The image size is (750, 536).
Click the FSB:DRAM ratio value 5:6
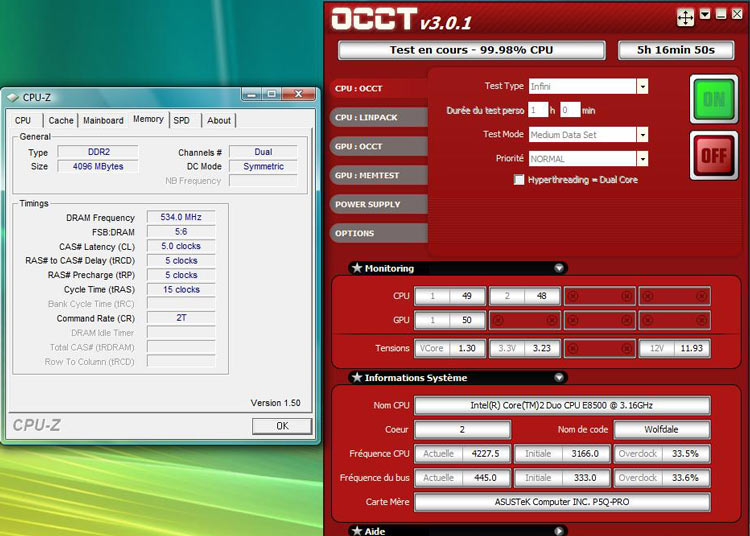(x=181, y=232)
